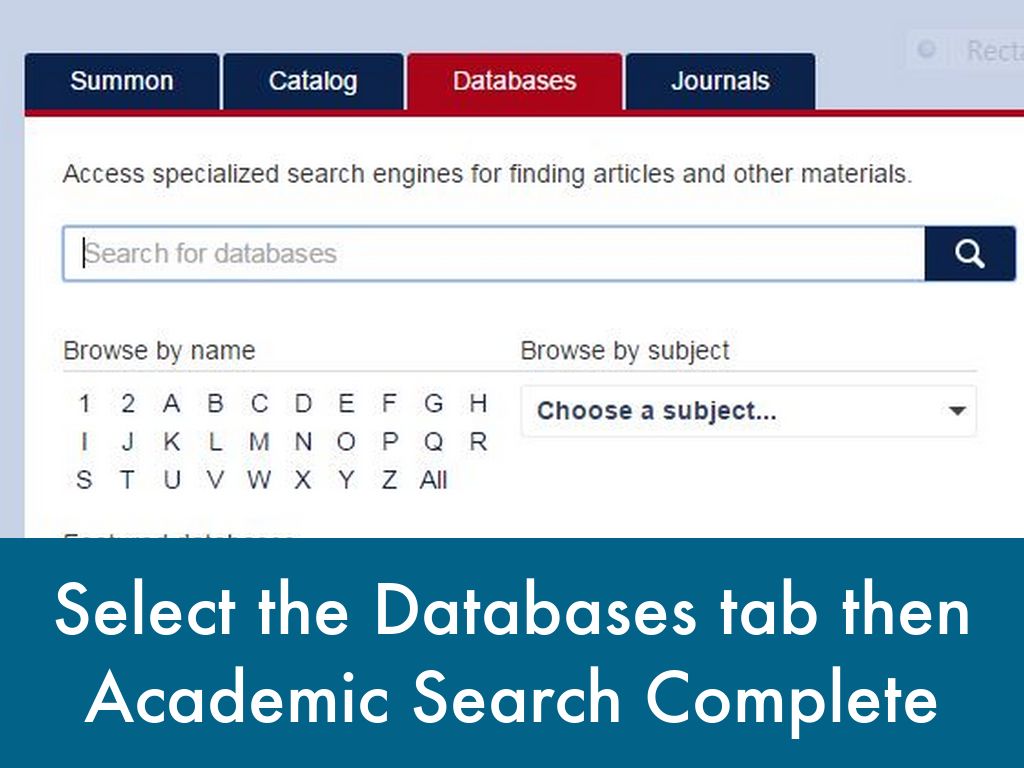Browse databases starting with W
The image size is (1024, 768).
pos(259,481)
